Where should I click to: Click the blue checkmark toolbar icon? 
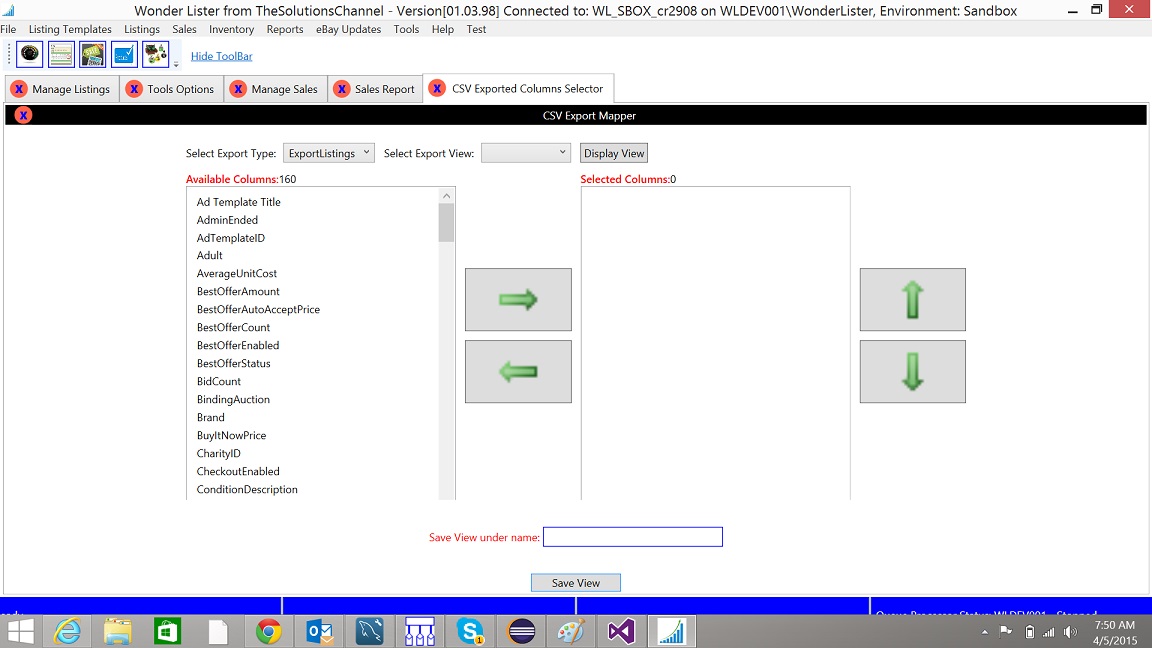pyautogui.click(x=124, y=54)
